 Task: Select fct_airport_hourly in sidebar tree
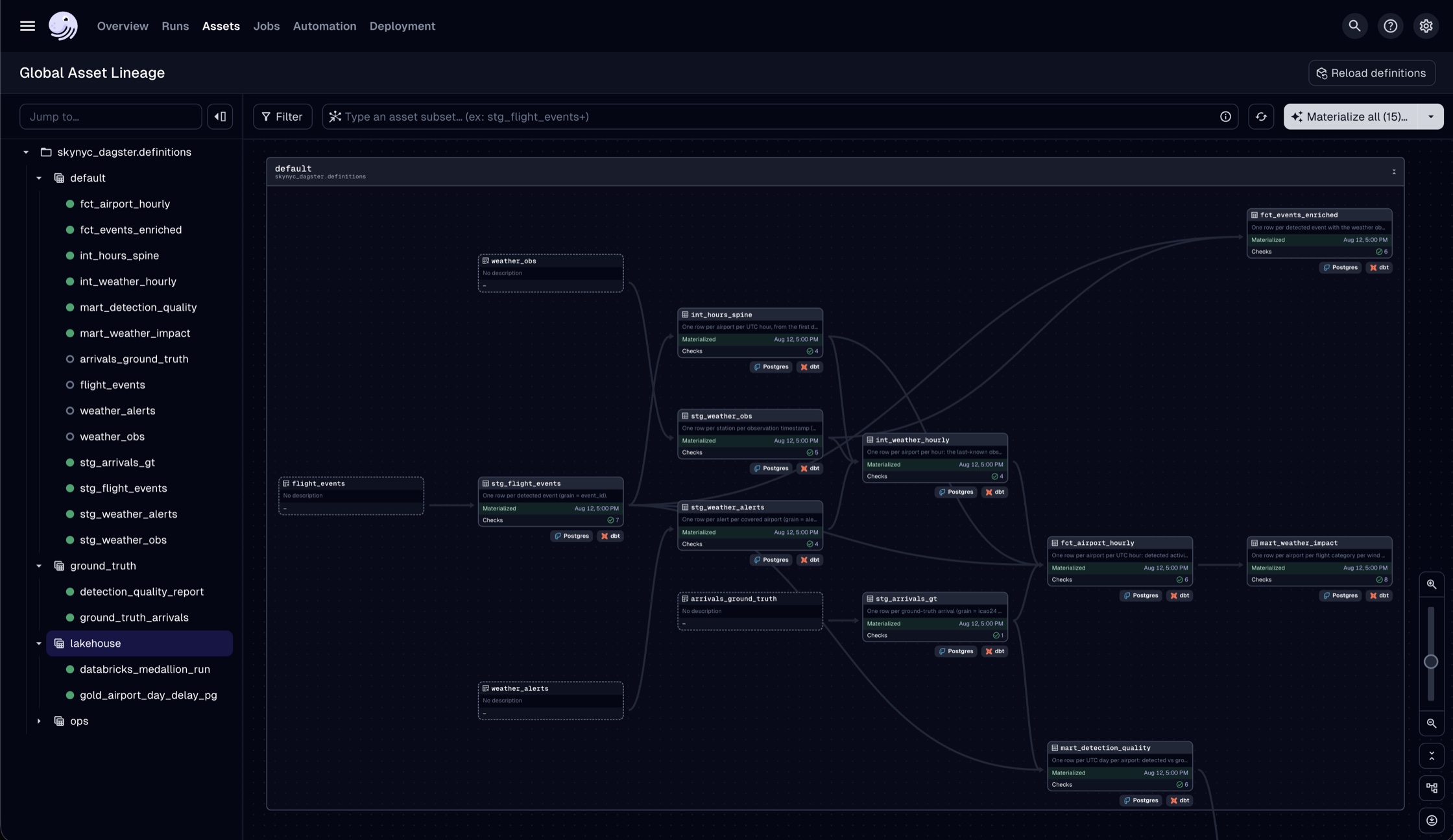(x=125, y=204)
